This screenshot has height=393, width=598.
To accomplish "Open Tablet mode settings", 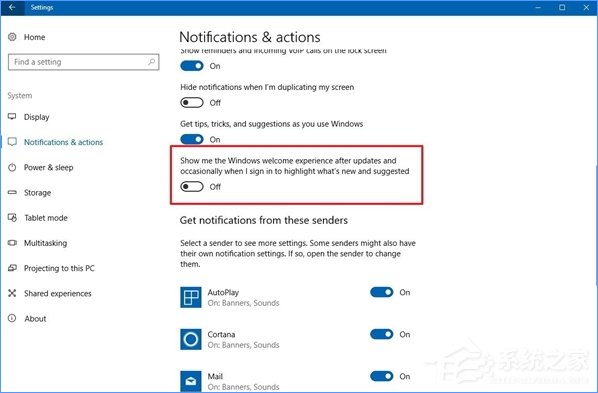I will click(x=46, y=218).
